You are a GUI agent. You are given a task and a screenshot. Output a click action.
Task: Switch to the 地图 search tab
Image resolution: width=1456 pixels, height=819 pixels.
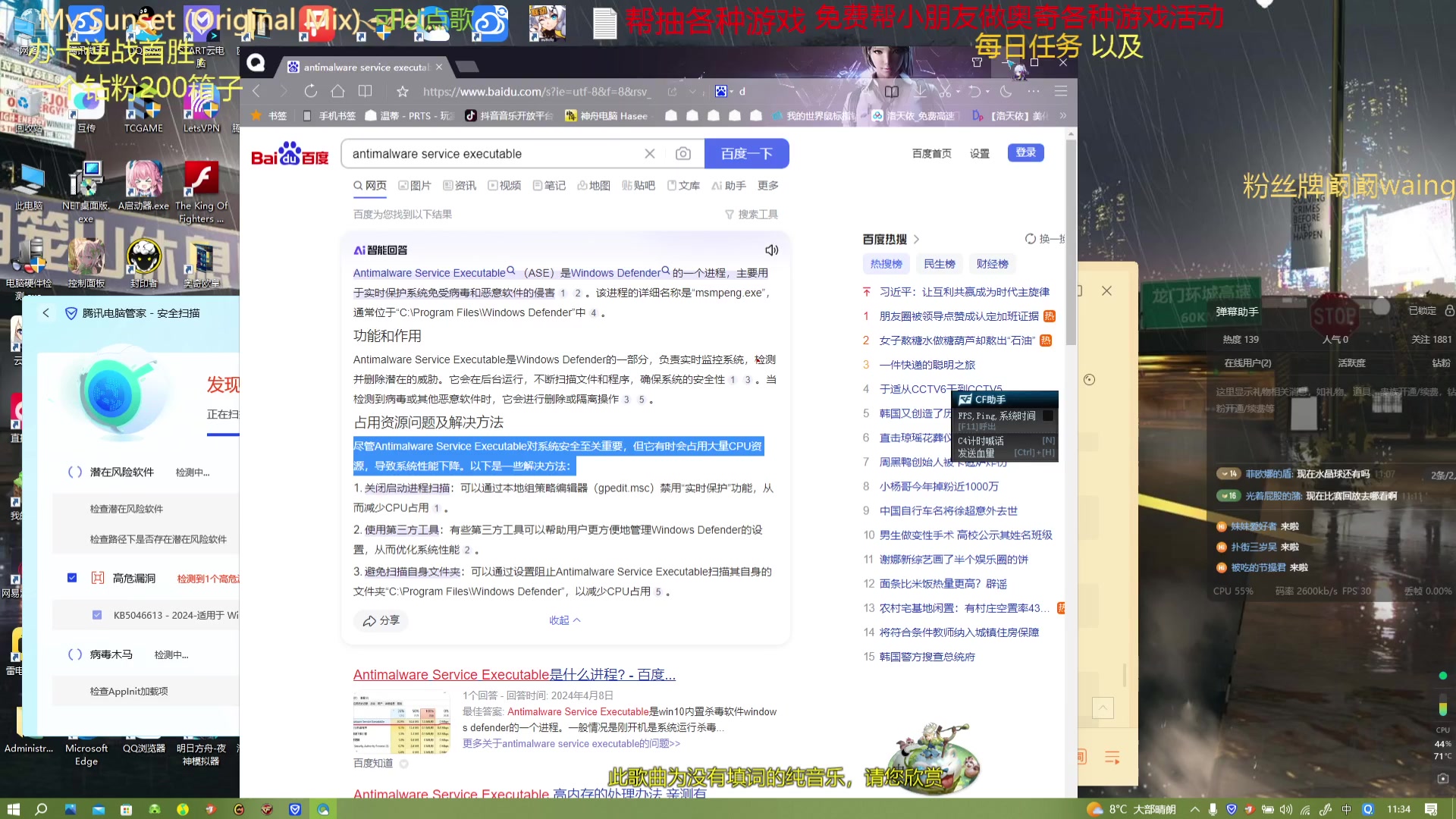coord(594,186)
